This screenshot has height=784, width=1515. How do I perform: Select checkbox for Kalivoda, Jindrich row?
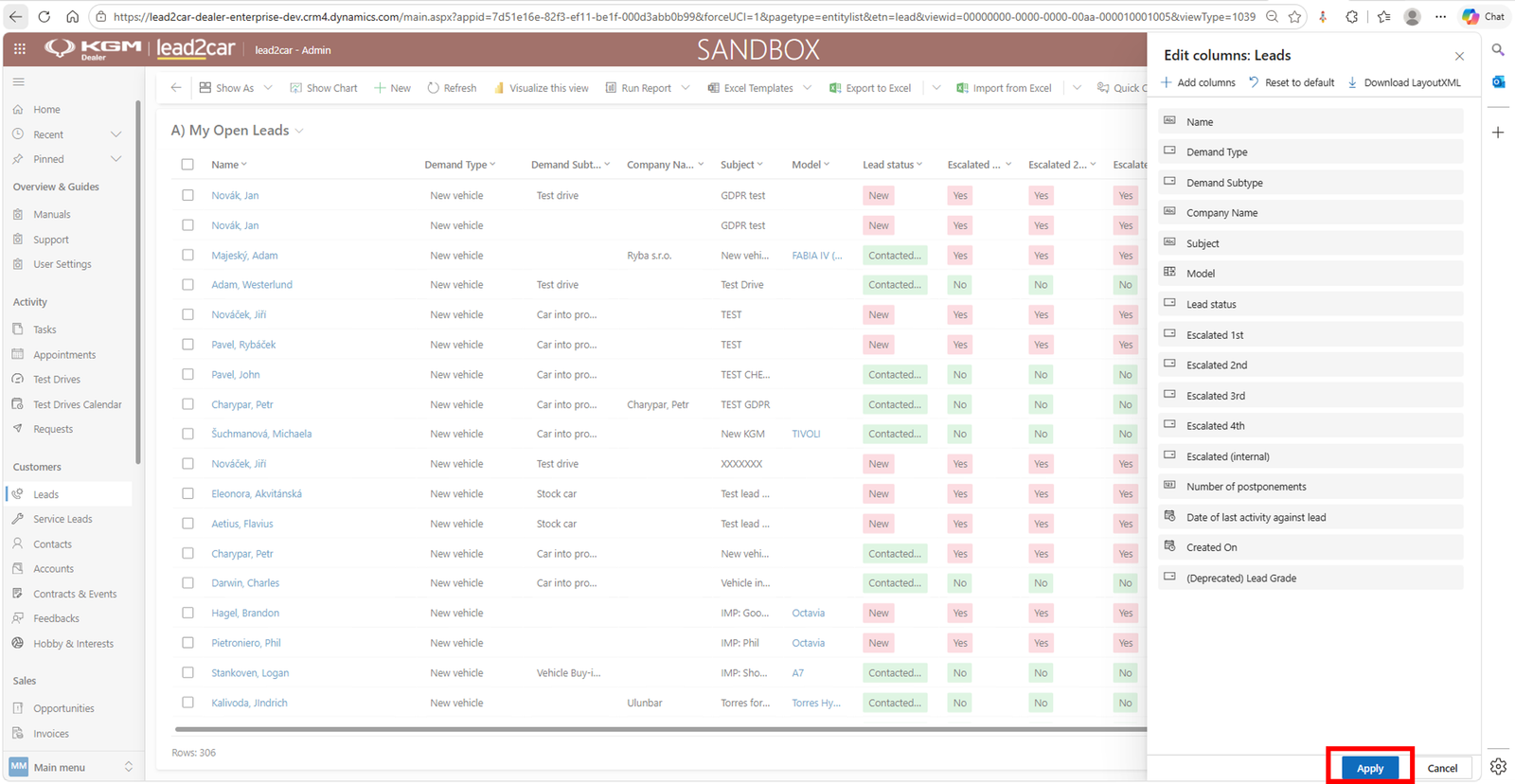click(187, 703)
